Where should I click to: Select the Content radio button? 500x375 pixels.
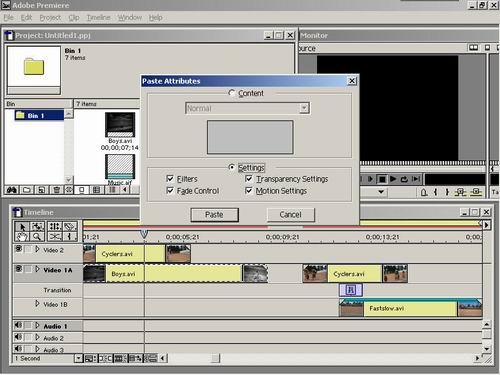pyautogui.click(x=232, y=93)
